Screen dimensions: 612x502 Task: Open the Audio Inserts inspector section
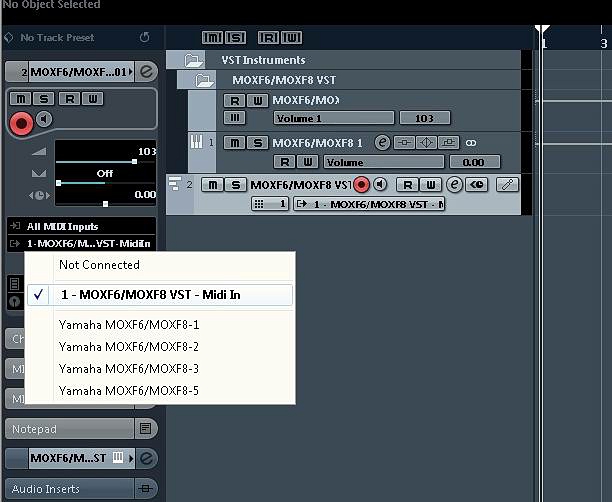(69, 489)
